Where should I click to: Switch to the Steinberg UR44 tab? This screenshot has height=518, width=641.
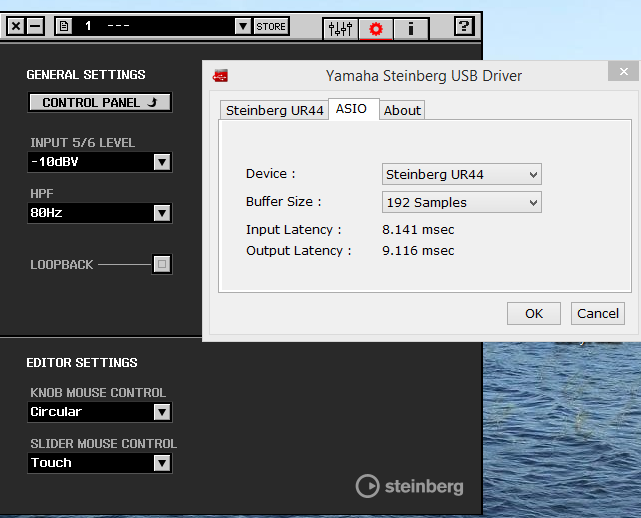[x=274, y=110]
